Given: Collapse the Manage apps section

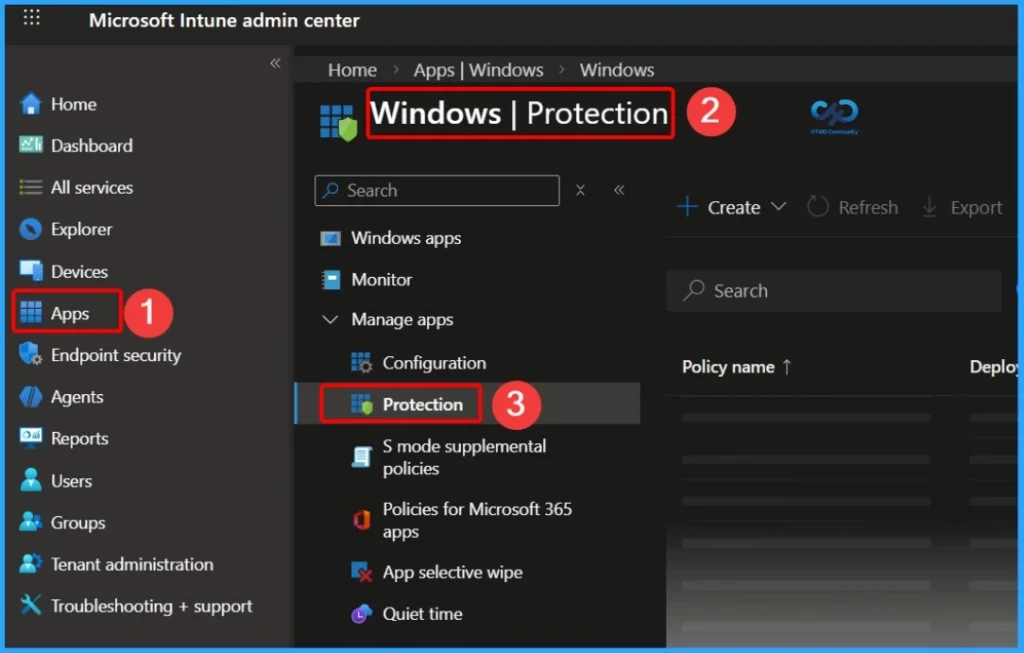Looking at the screenshot, I should [x=331, y=319].
